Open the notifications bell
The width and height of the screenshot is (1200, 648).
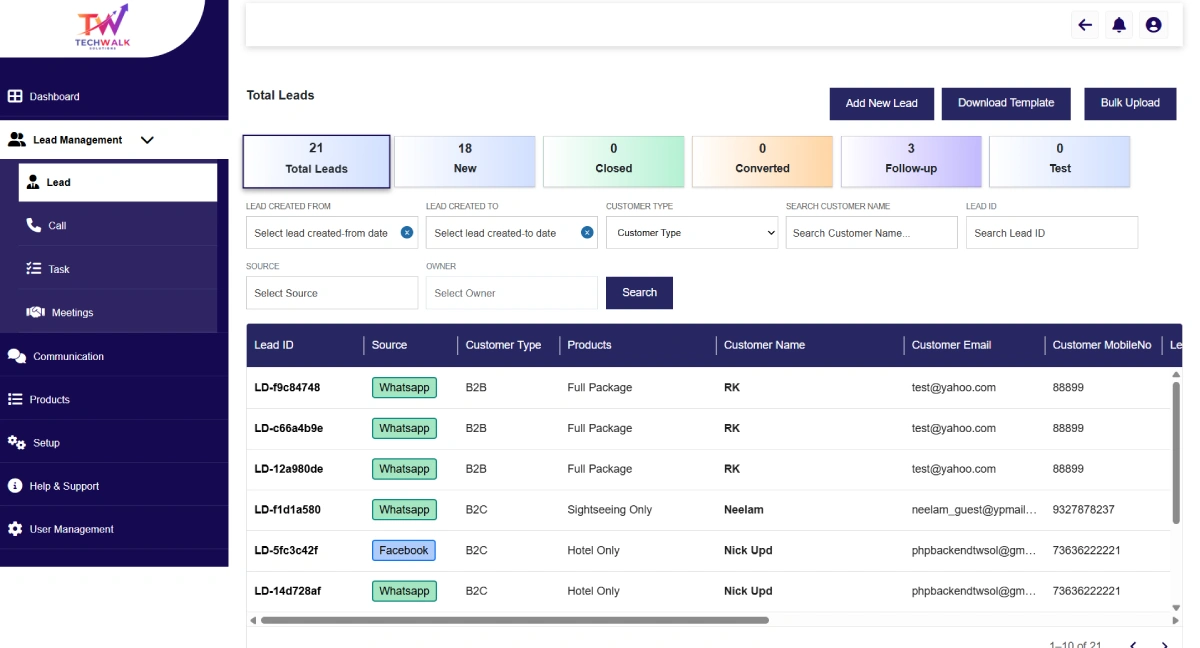click(1119, 25)
